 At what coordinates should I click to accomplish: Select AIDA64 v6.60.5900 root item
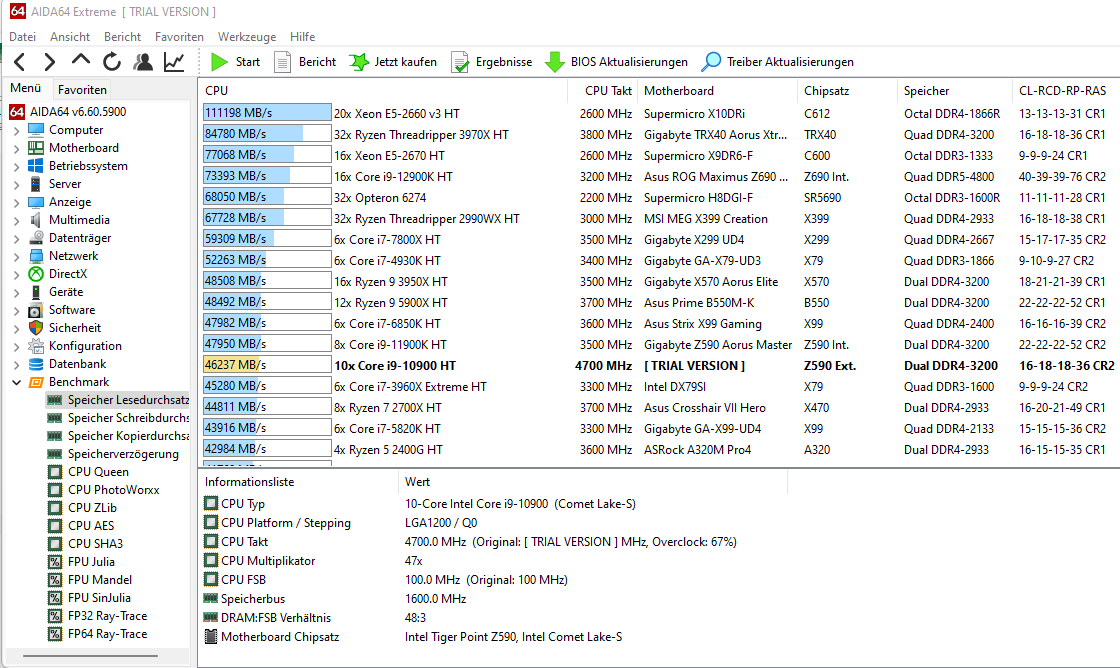pos(68,111)
